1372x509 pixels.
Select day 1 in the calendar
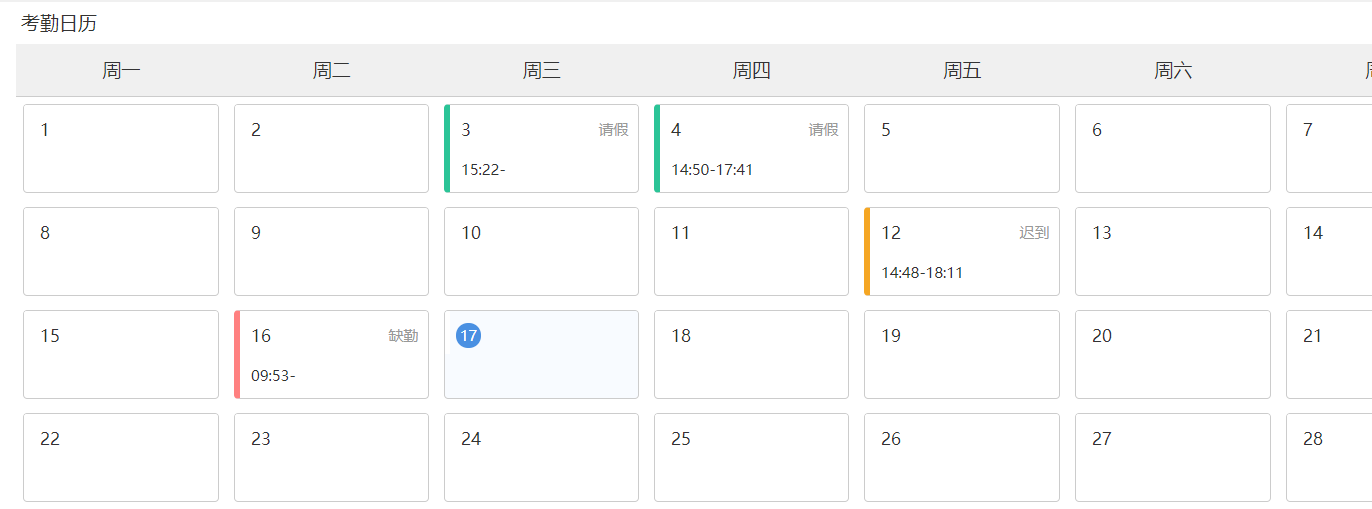(121, 148)
